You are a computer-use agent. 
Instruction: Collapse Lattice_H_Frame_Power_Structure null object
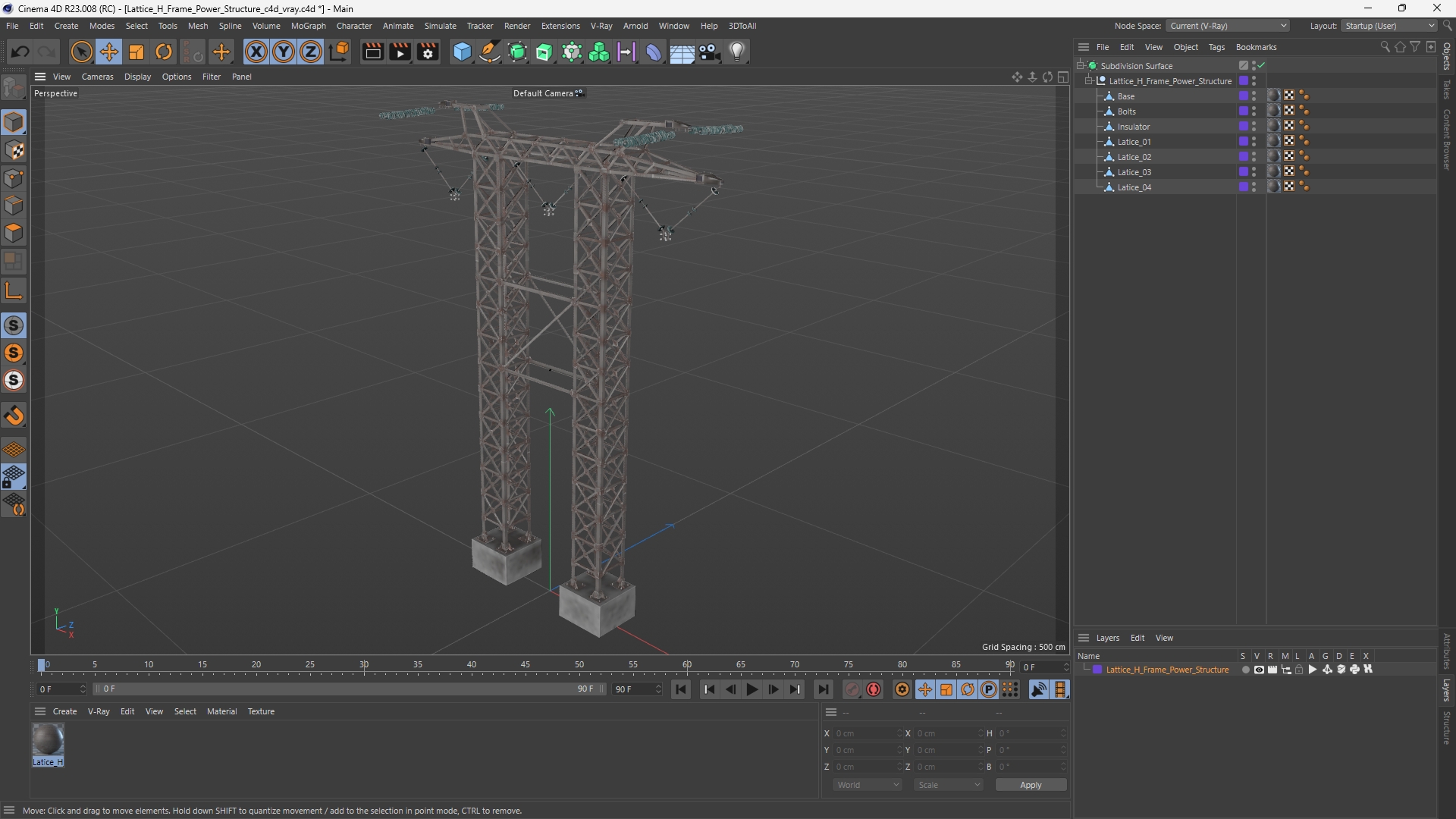[x=1089, y=80]
